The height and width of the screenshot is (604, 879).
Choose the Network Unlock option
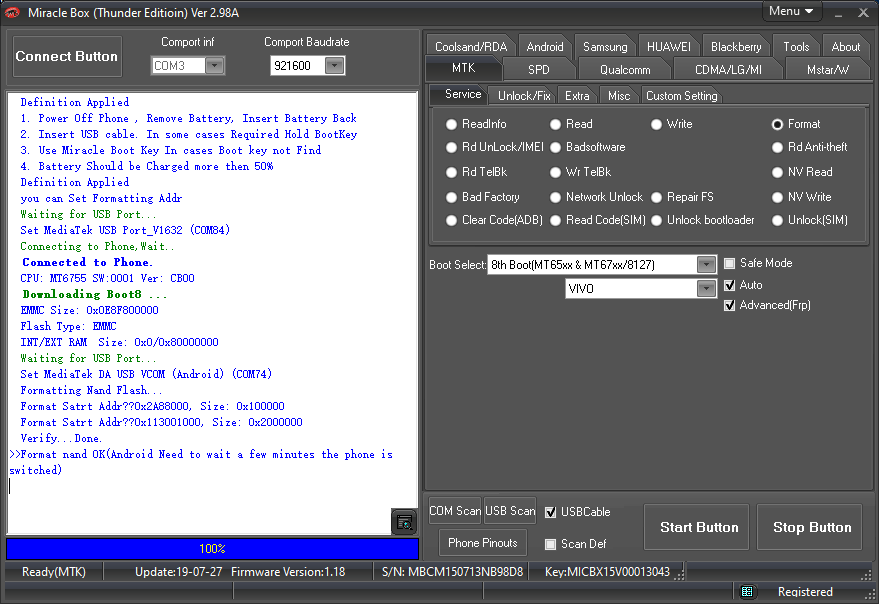[x=596, y=197]
